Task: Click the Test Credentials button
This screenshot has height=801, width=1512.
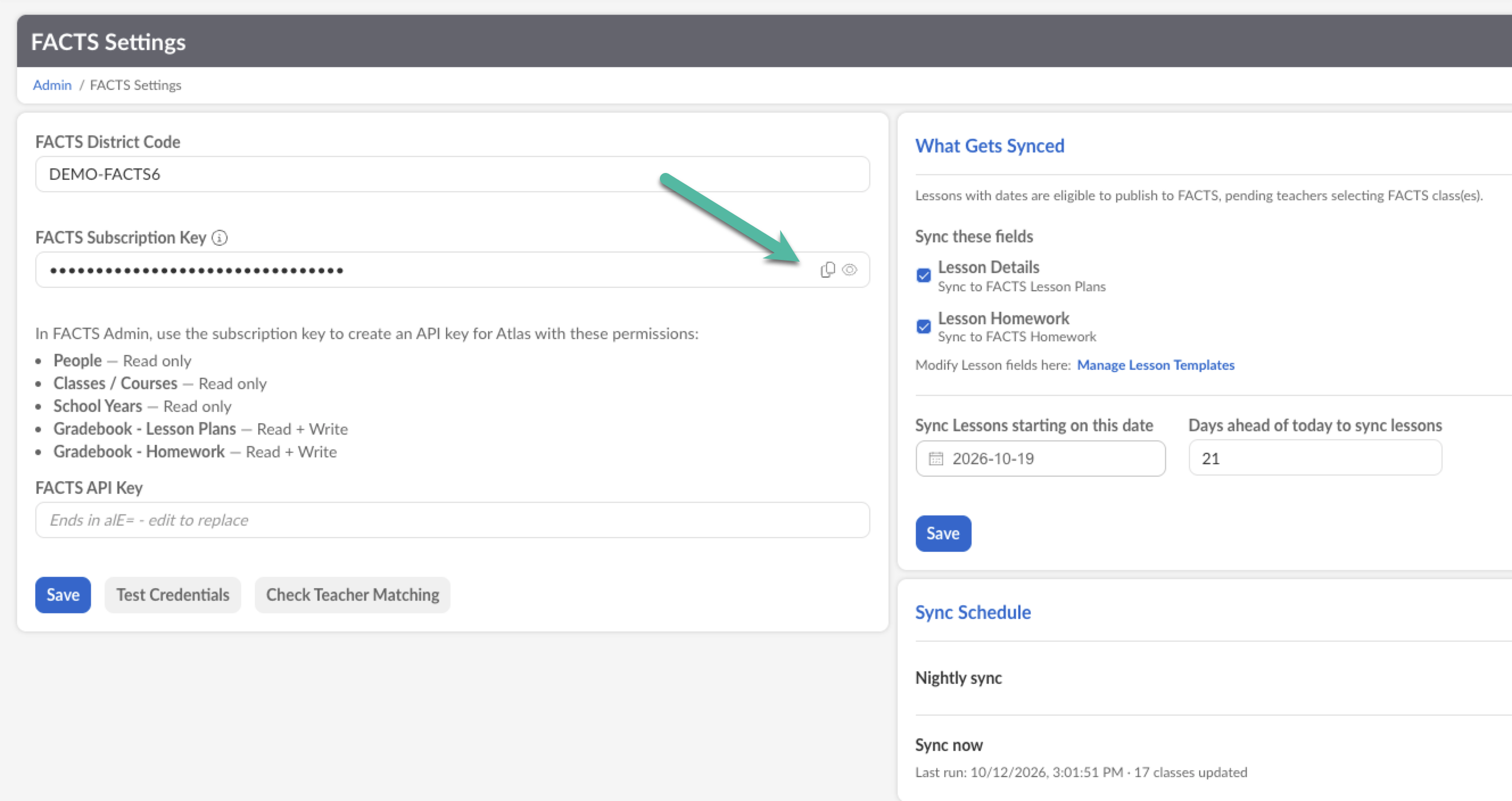Action: [172, 595]
